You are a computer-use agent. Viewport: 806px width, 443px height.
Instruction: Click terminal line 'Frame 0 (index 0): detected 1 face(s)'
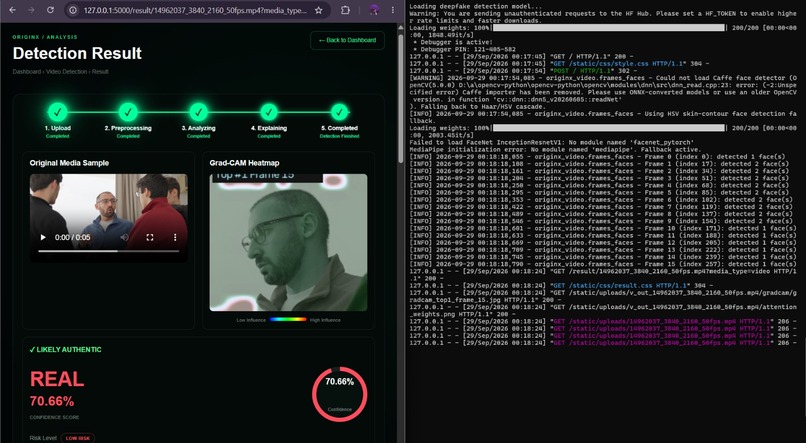597,157
